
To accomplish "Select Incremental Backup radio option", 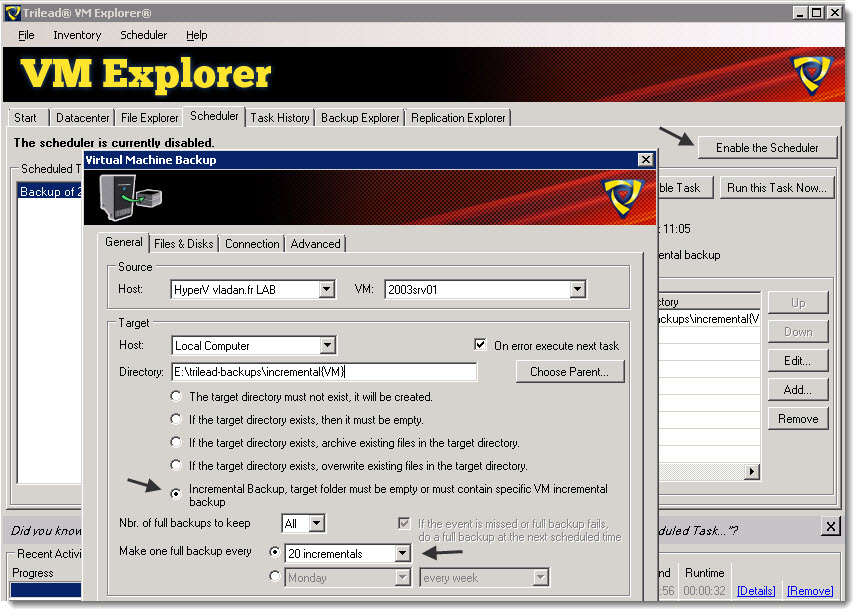I will click(176, 494).
